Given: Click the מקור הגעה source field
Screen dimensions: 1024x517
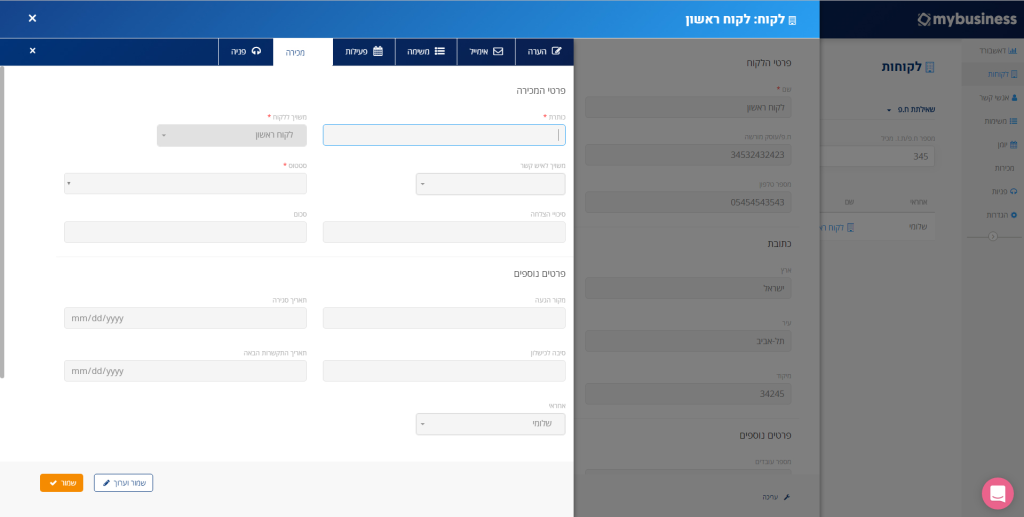Looking at the screenshot, I should point(444,318).
